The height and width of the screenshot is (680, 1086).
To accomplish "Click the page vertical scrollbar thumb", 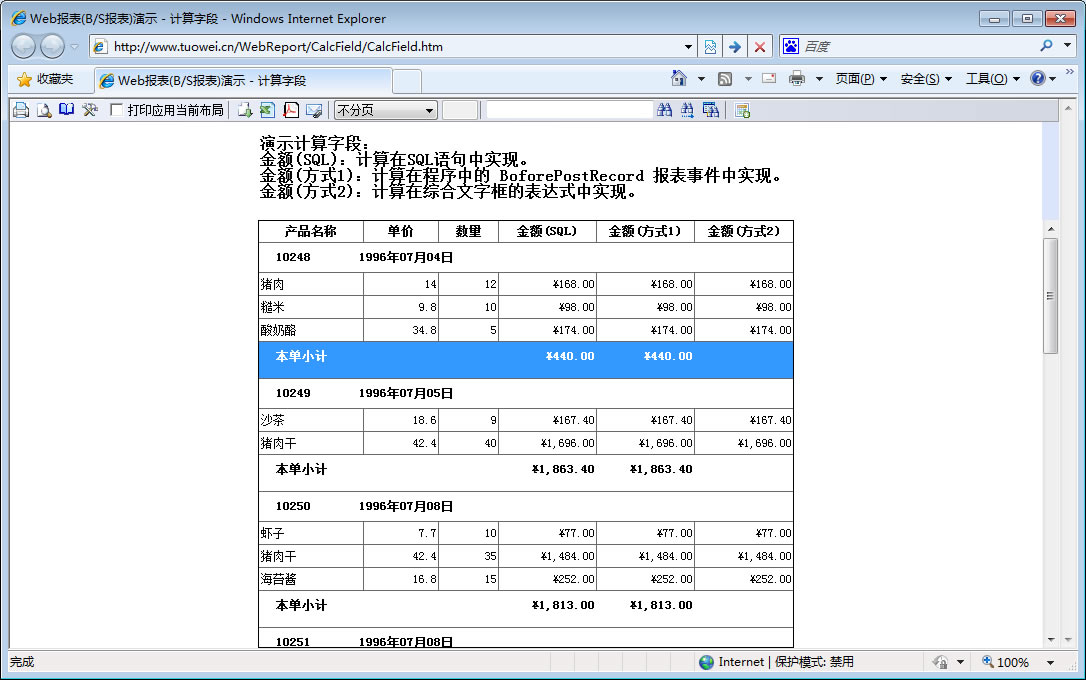I will pos(1050,295).
